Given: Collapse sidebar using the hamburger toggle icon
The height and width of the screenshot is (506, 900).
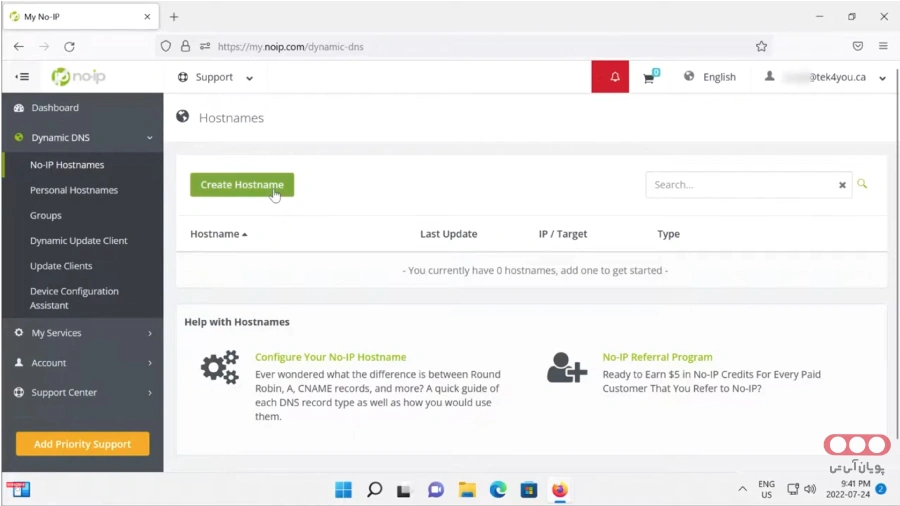Looking at the screenshot, I should pyautogui.click(x=22, y=77).
